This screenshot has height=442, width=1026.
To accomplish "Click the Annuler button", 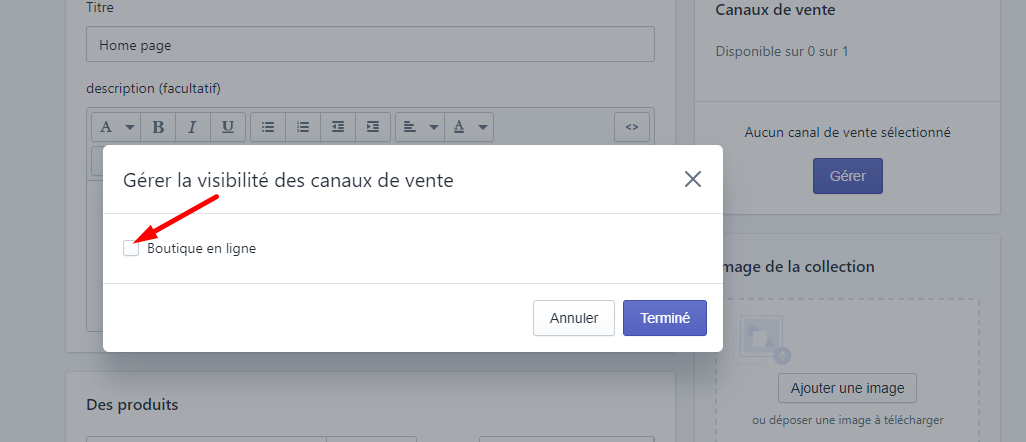I will pos(574,318).
